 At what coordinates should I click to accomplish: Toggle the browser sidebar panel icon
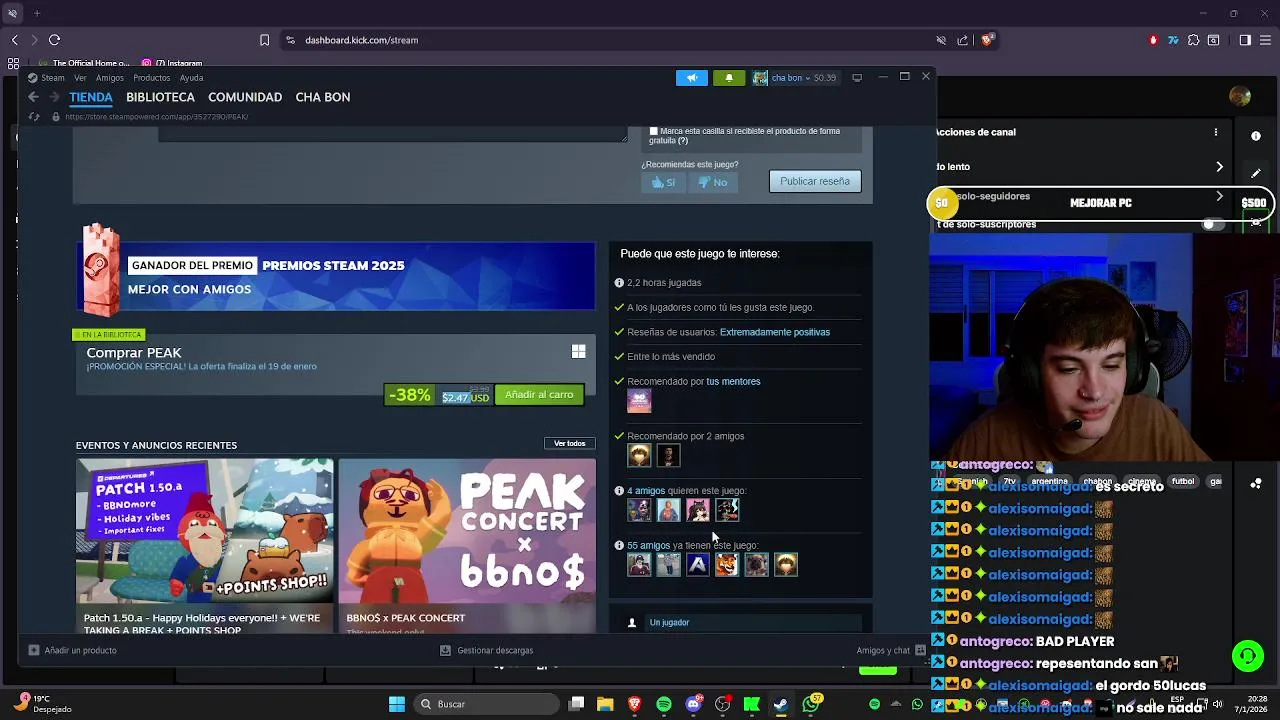pos(1245,40)
